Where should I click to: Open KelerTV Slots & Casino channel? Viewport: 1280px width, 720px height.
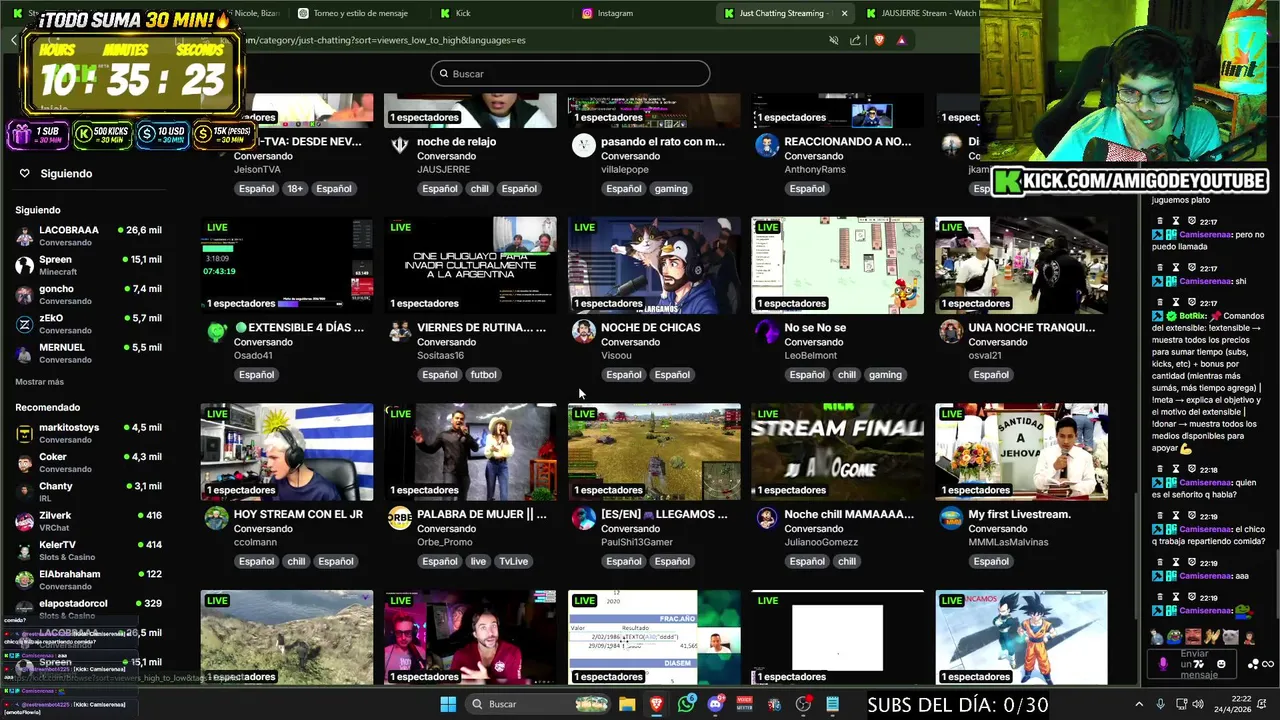click(x=88, y=550)
